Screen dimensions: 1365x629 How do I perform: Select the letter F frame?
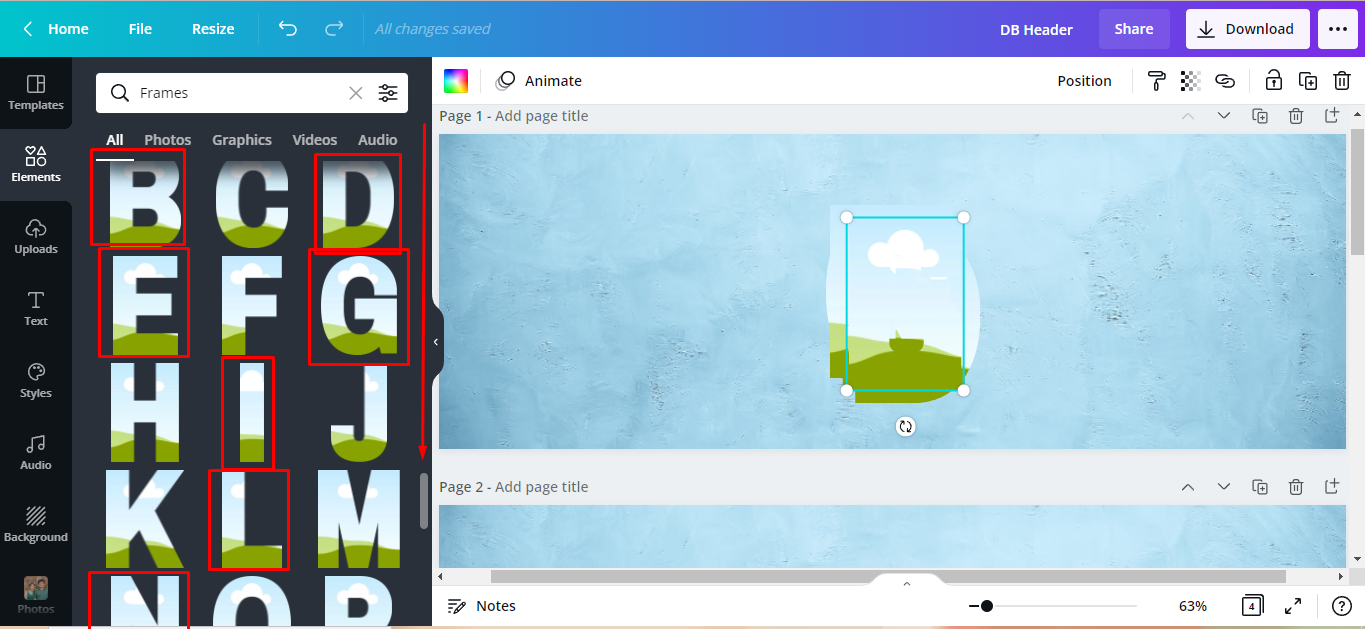click(x=251, y=305)
